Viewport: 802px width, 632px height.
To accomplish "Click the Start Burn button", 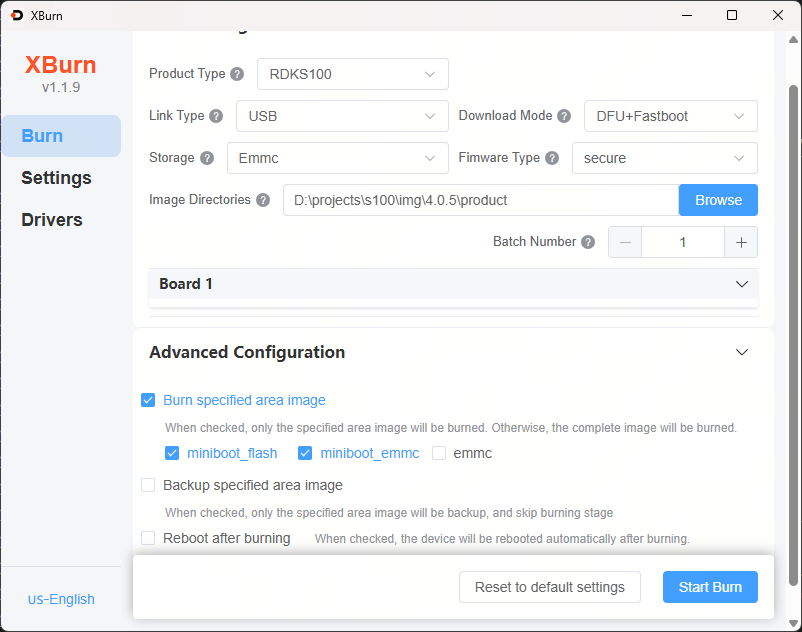I will pyautogui.click(x=710, y=587).
